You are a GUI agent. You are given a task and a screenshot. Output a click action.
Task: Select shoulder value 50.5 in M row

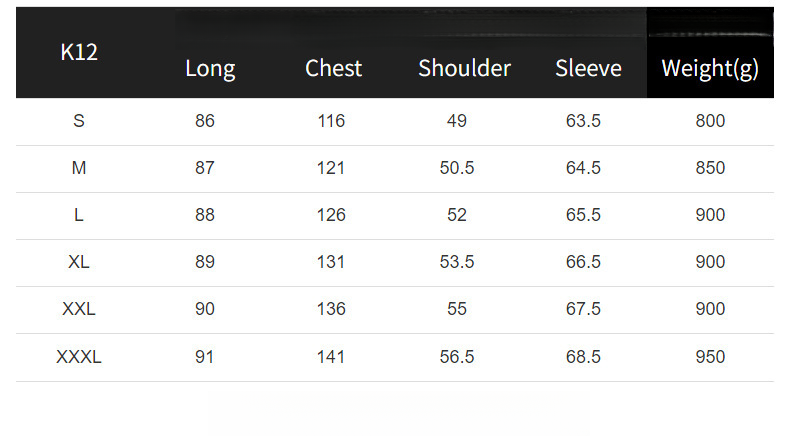click(457, 168)
